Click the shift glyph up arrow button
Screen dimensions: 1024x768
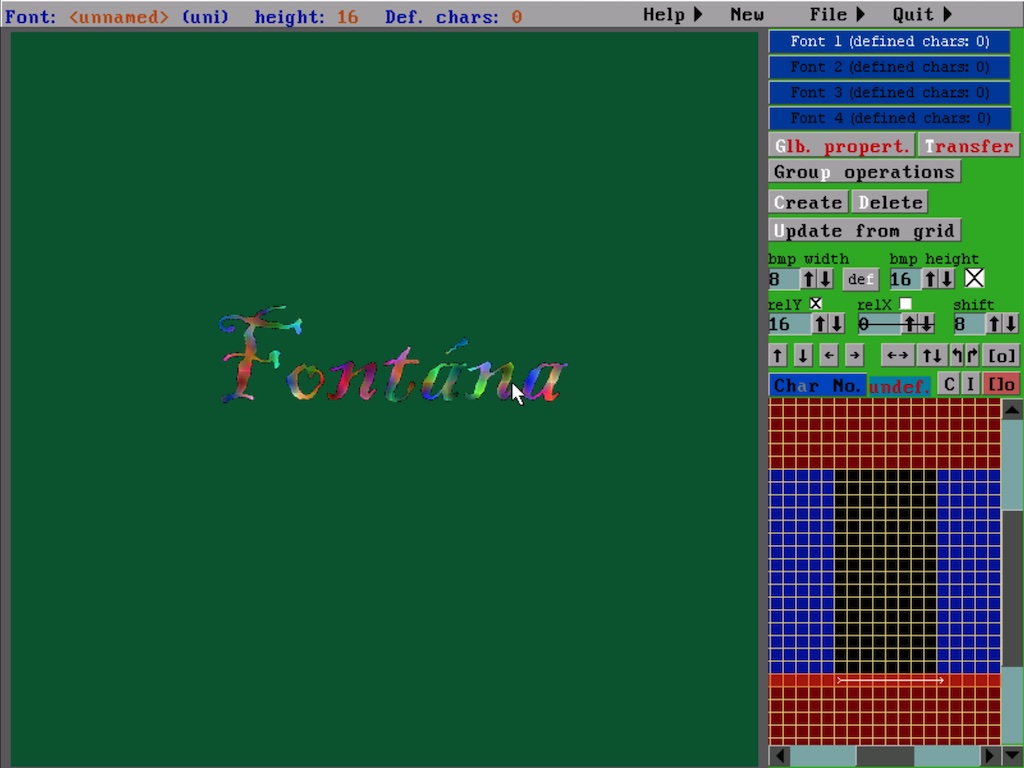click(777, 355)
